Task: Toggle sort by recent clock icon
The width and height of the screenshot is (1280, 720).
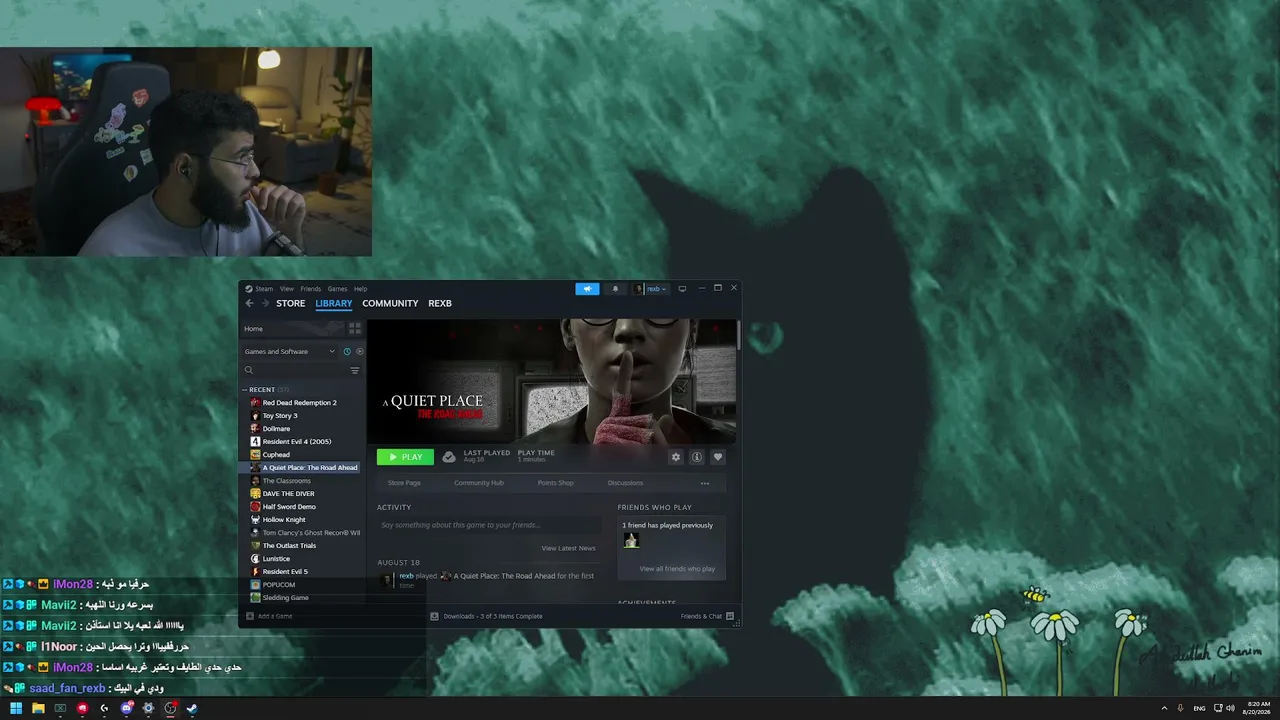Action: [x=347, y=351]
